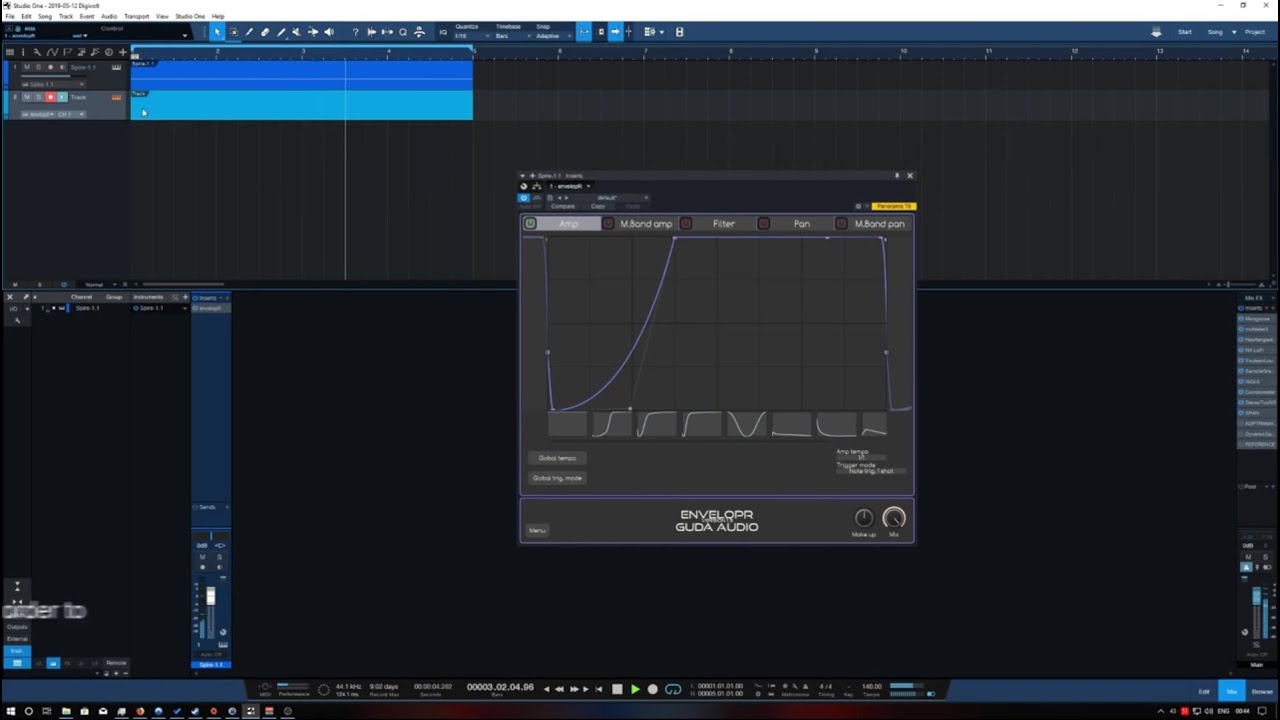The image size is (1280, 720).
Task: Click the IQ input quantize icon
Action: click(x=443, y=32)
